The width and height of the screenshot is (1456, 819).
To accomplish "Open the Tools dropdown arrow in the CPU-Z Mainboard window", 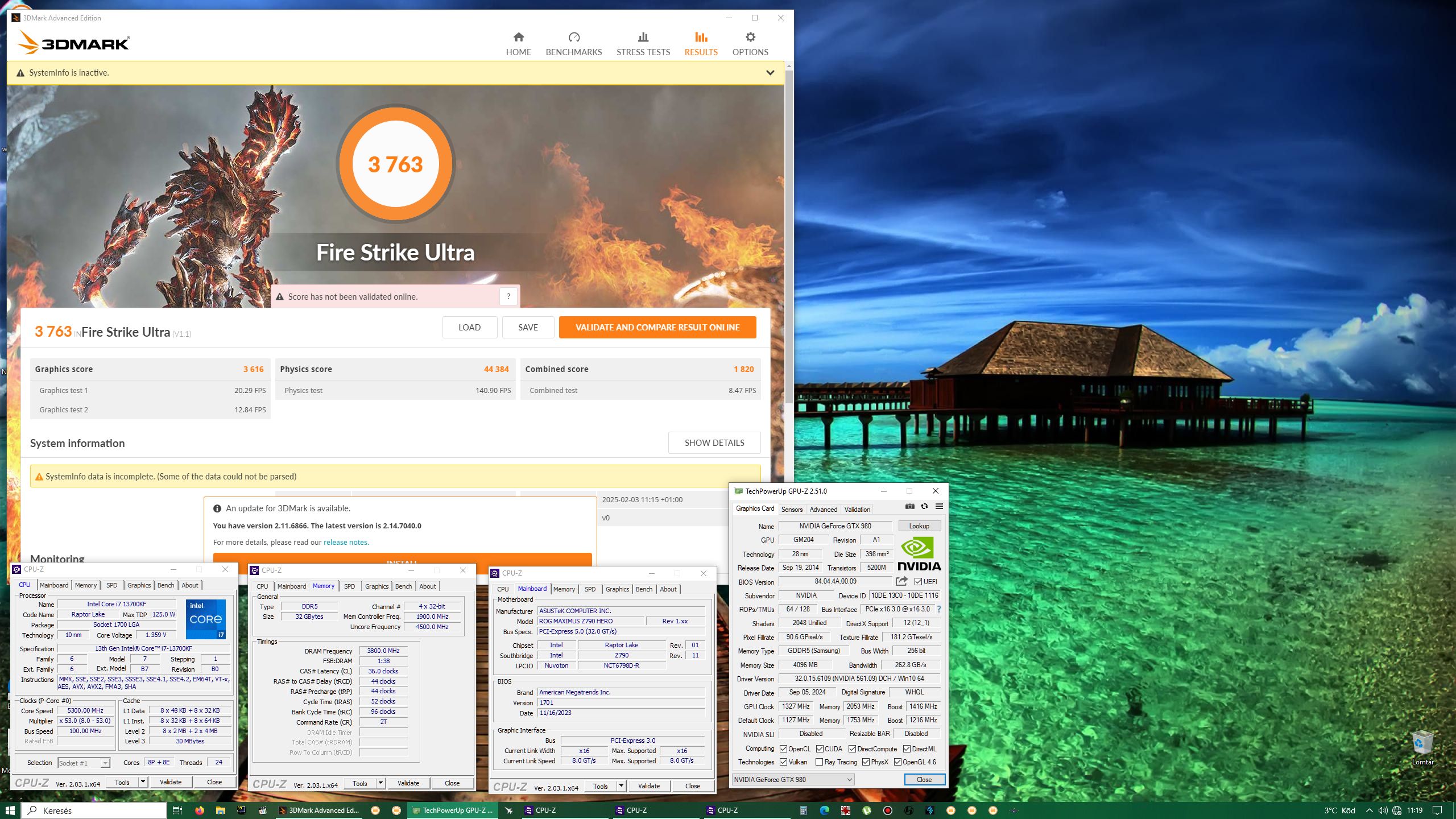I will (x=622, y=786).
